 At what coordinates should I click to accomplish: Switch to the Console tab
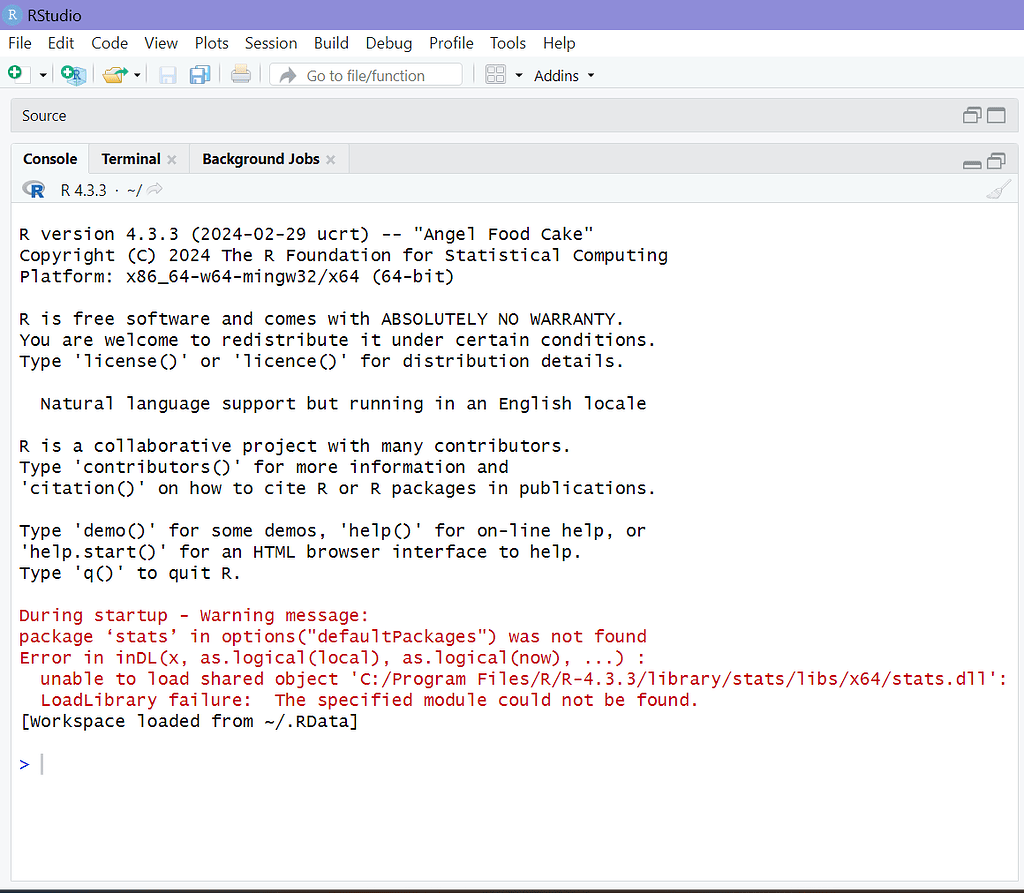pos(50,159)
